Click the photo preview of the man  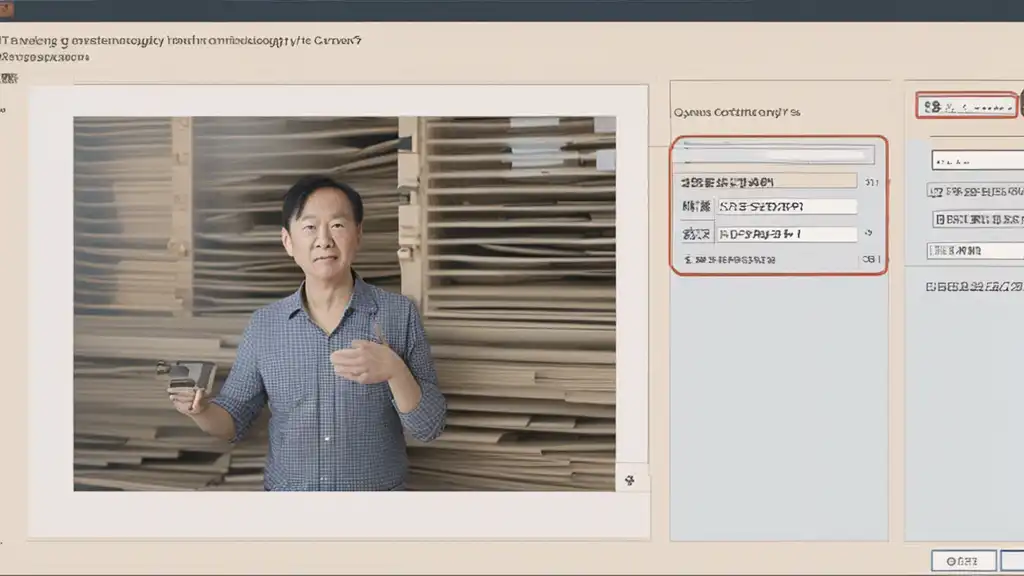pos(344,303)
